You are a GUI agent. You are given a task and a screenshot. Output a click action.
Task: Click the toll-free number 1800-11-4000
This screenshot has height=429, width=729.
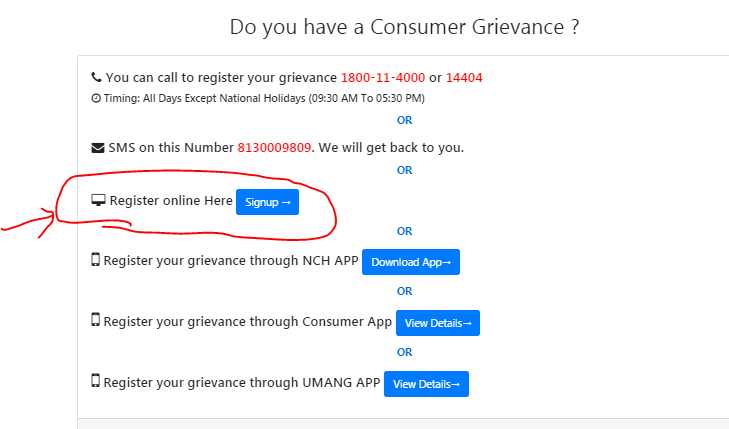pos(382,77)
